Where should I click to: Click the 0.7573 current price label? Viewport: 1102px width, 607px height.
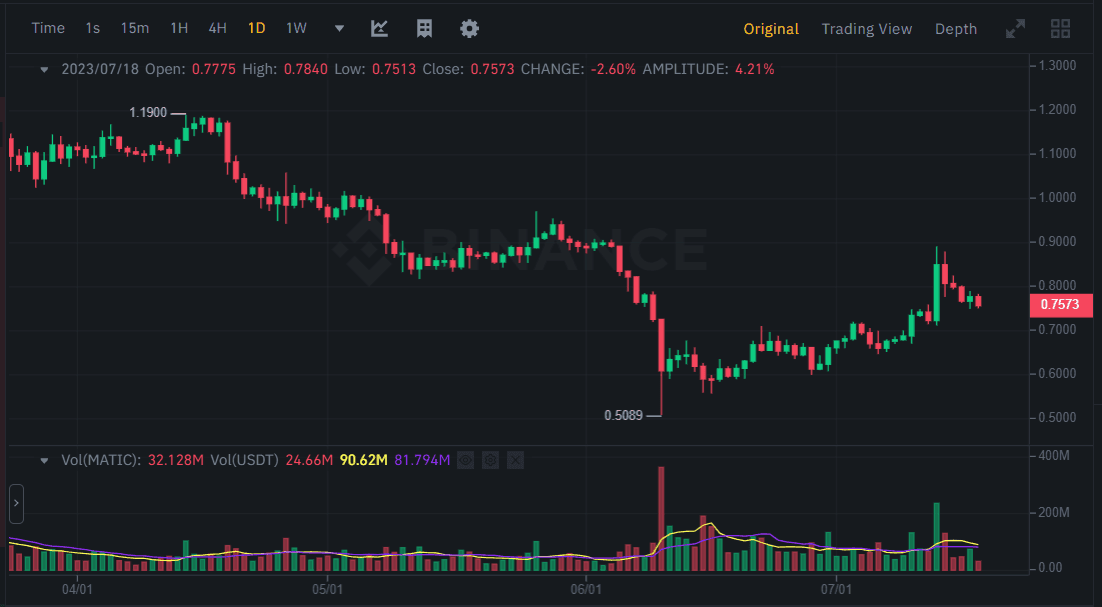pyautogui.click(x=1059, y=304)
